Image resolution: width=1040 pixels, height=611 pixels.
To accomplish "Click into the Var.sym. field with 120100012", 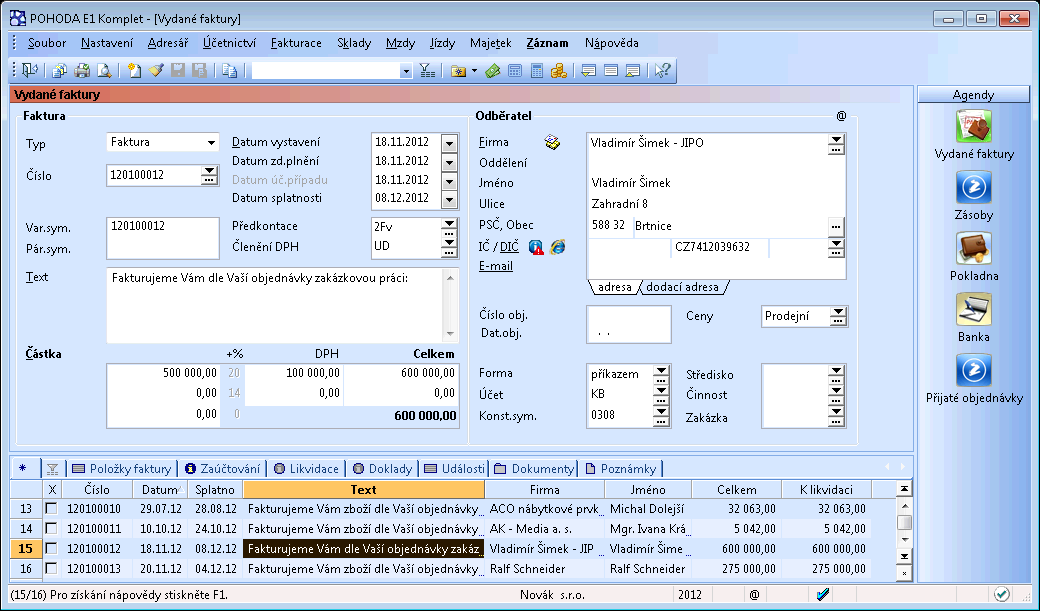I will click(162, 226).
